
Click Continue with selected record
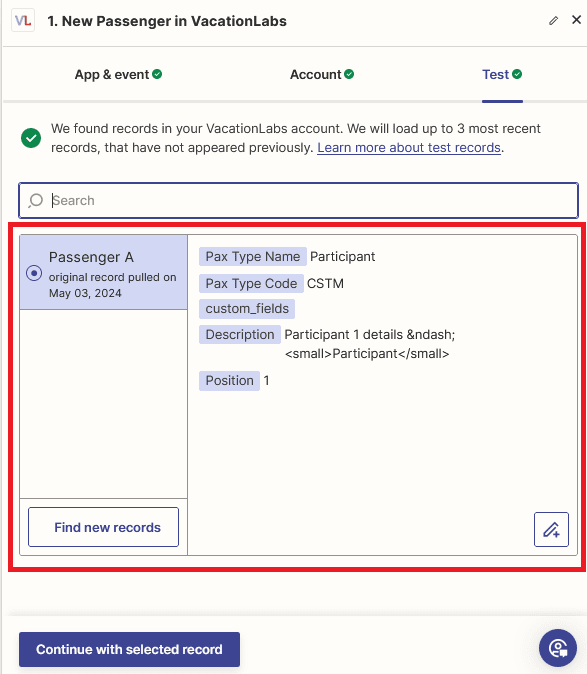click(129, 649)
